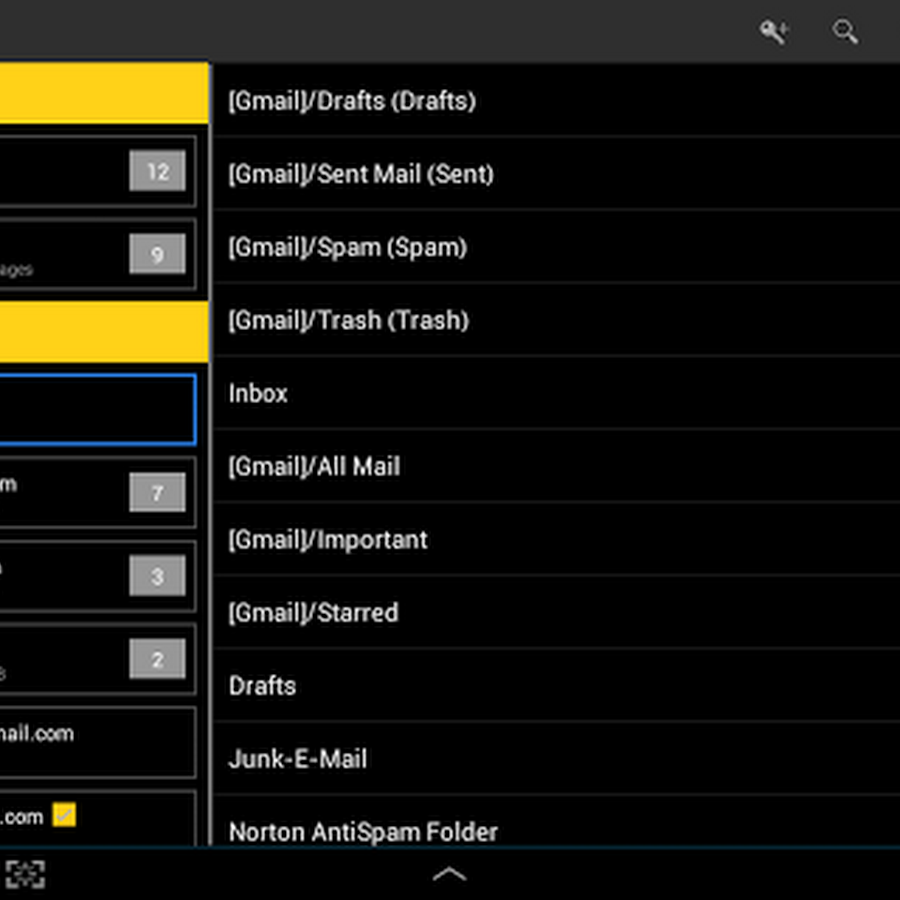Open the [Gmail]/Drafts (Drafts) folder

point(556,100)
